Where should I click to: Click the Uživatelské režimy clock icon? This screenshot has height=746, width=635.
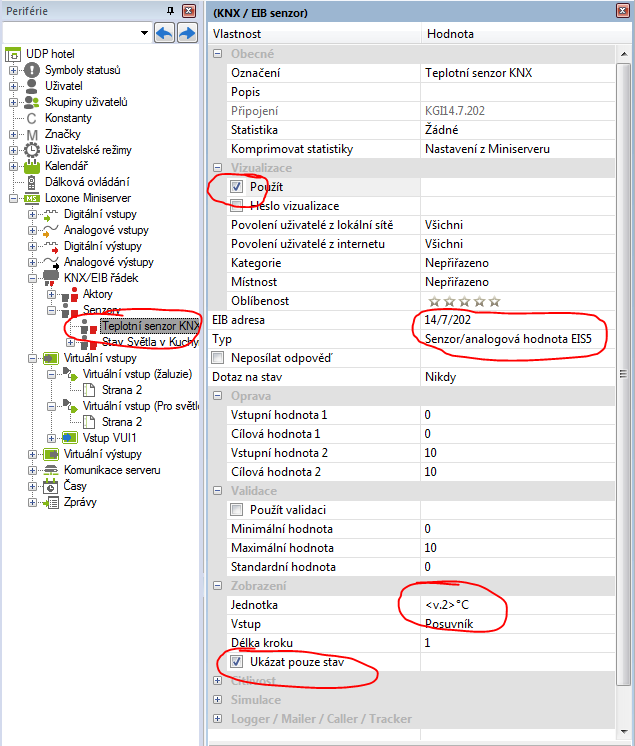tap(31, 150)
